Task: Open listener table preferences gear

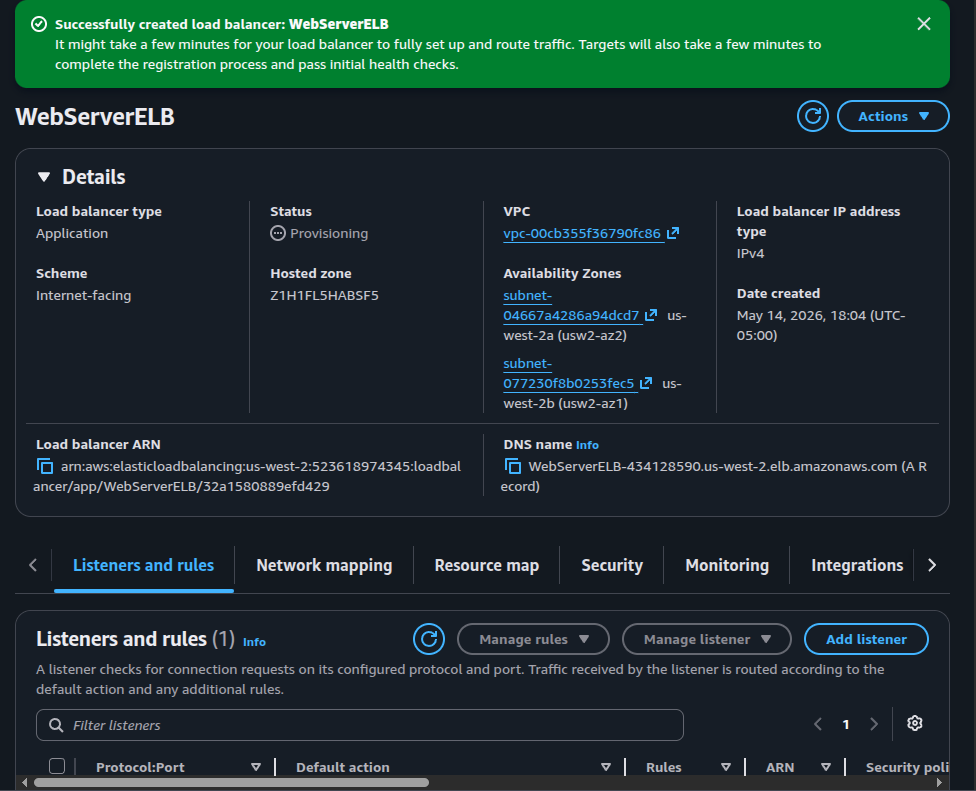Action: pyautogui.click(x=914, y=723)
